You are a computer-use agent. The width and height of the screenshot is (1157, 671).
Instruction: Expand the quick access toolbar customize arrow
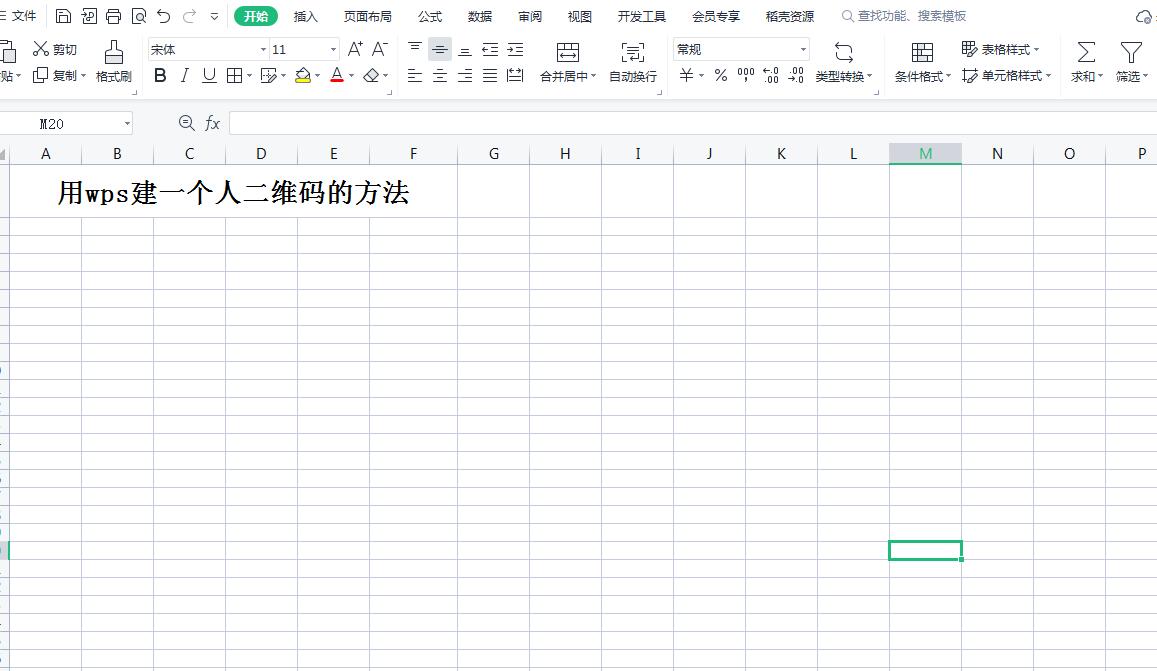coord(214,16)
